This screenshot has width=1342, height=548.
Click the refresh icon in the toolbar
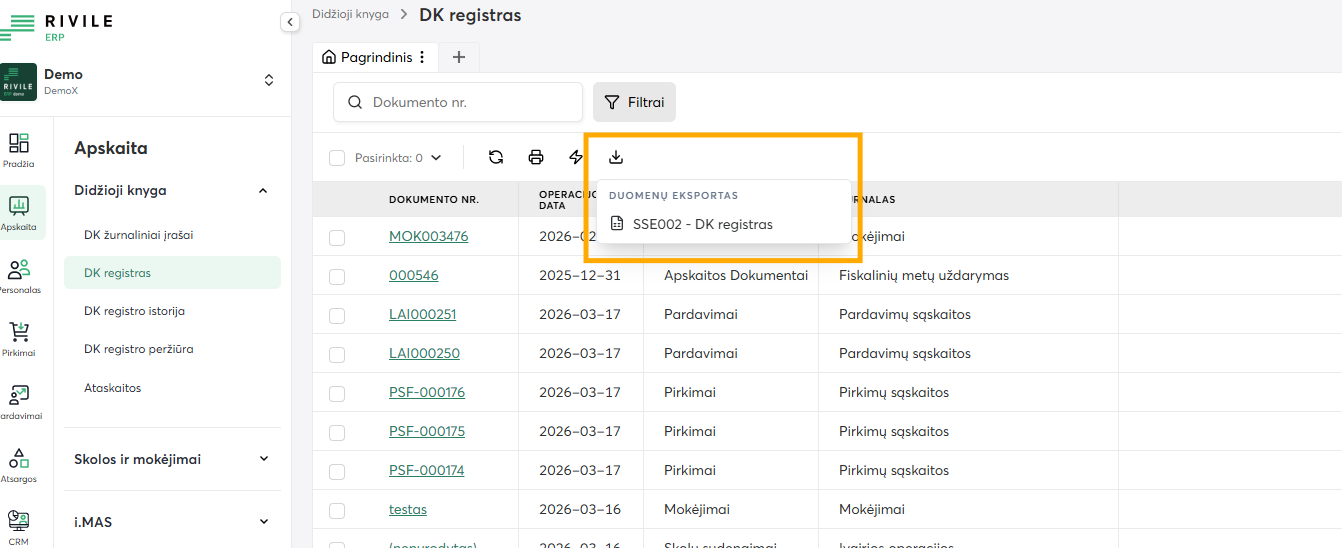495,157
